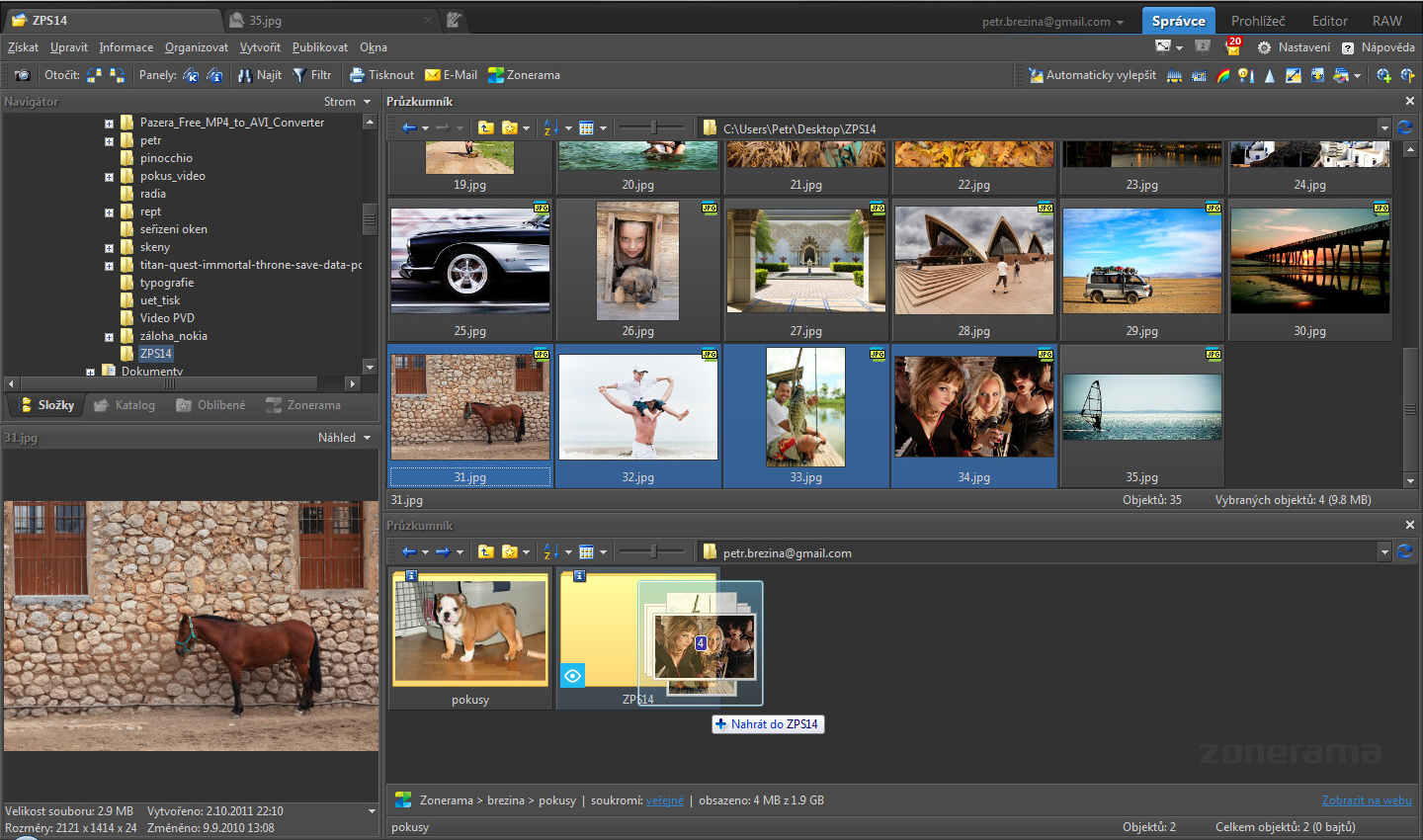
Task: Refresh the top Průzkumník folder view
Action: 1404,127
